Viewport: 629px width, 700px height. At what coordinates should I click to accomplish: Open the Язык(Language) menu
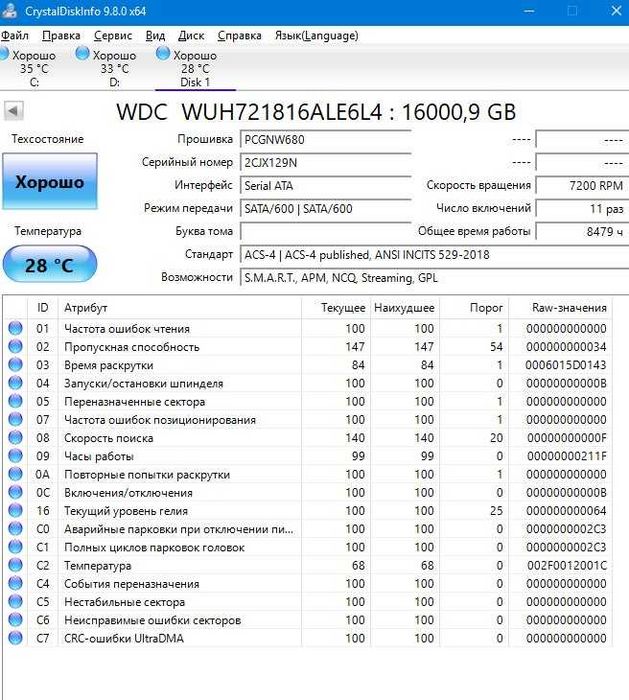coord(317,36)
